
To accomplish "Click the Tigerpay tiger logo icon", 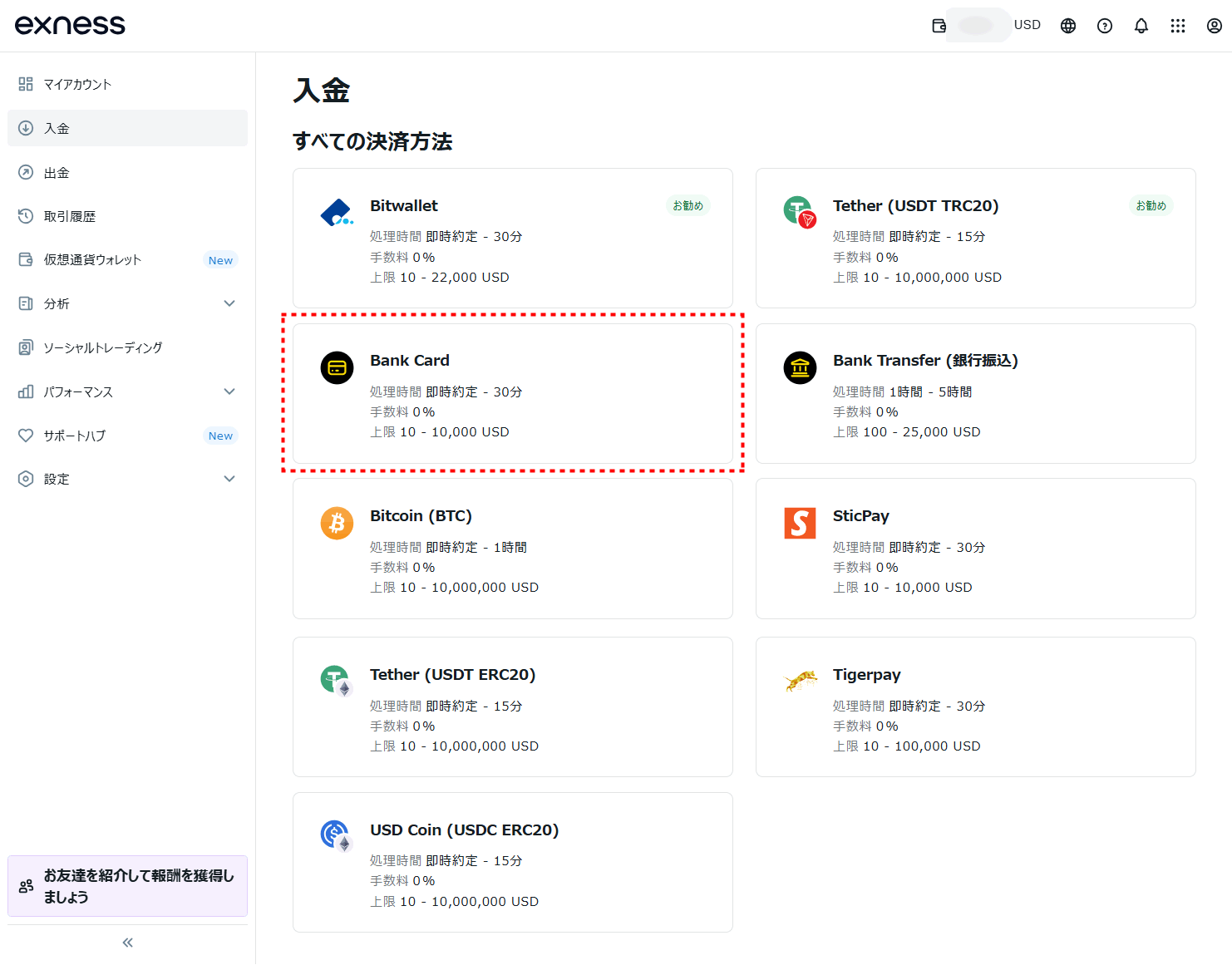I will click(801, 681).
